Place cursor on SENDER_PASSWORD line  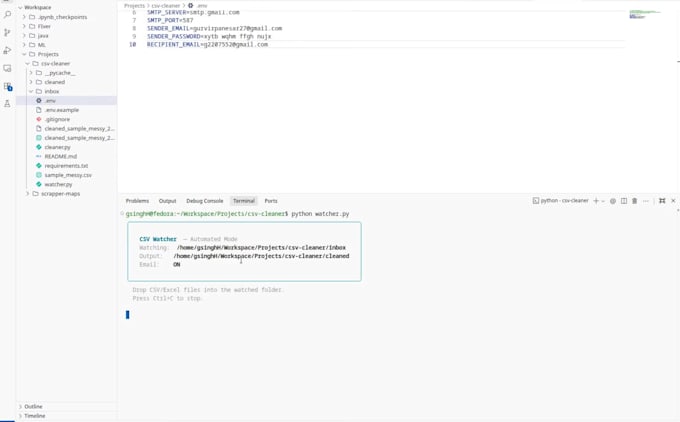209,36
